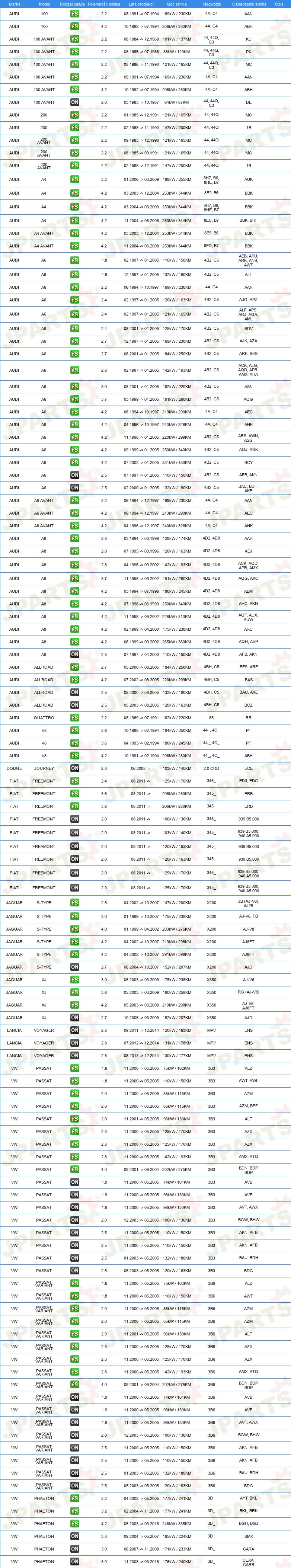Select the 64kW / 87KM power cell

tap(176, 102)
